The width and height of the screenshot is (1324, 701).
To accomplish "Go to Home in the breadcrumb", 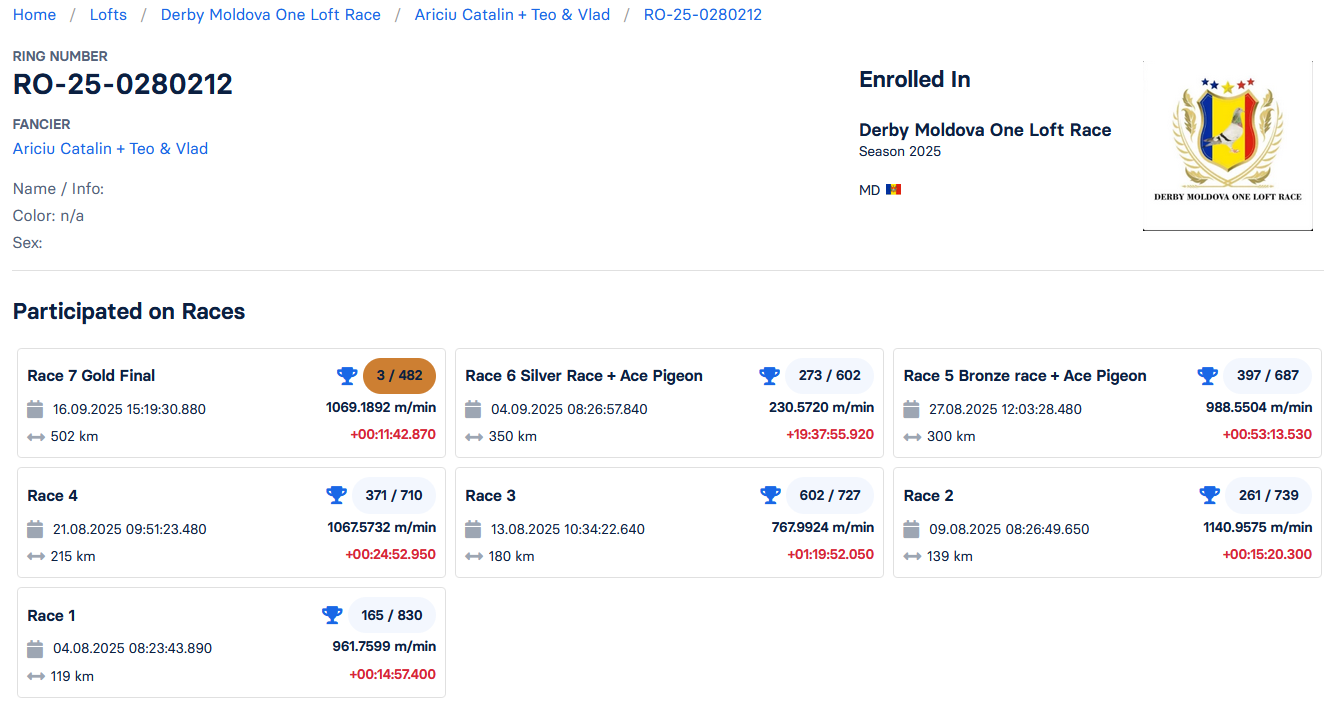I will click(x=34, y=15).
